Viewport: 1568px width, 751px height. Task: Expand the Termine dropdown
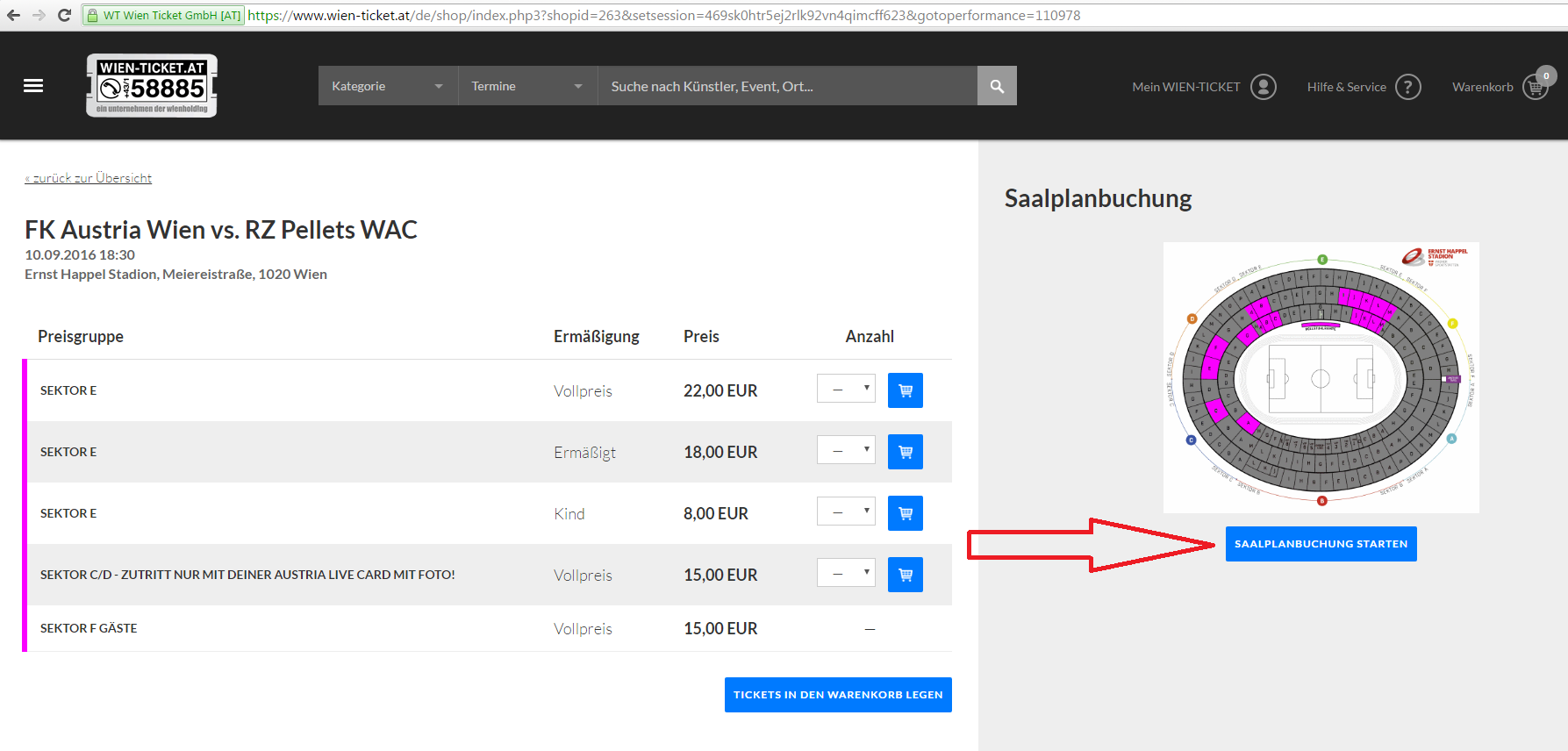click(527, 86)
